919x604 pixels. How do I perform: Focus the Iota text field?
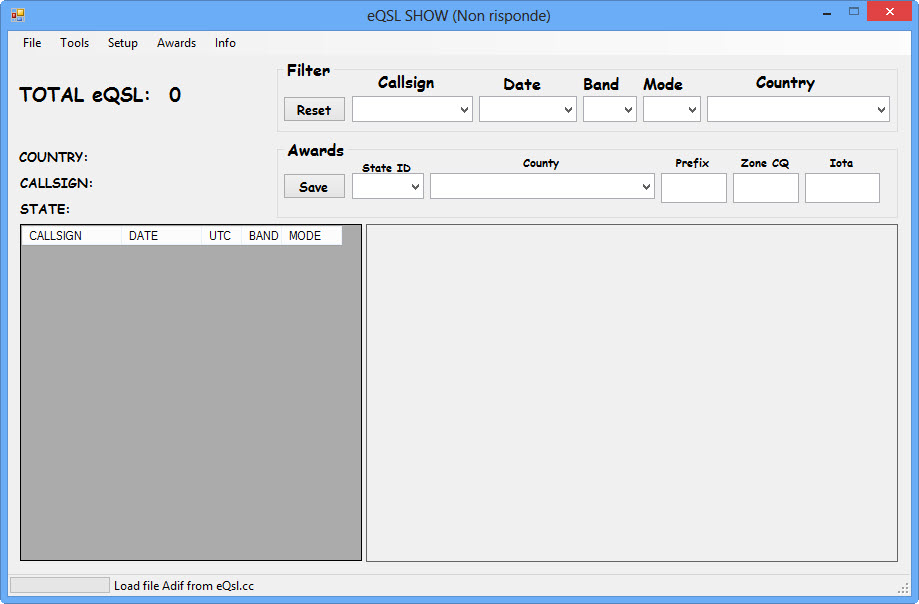841,188
